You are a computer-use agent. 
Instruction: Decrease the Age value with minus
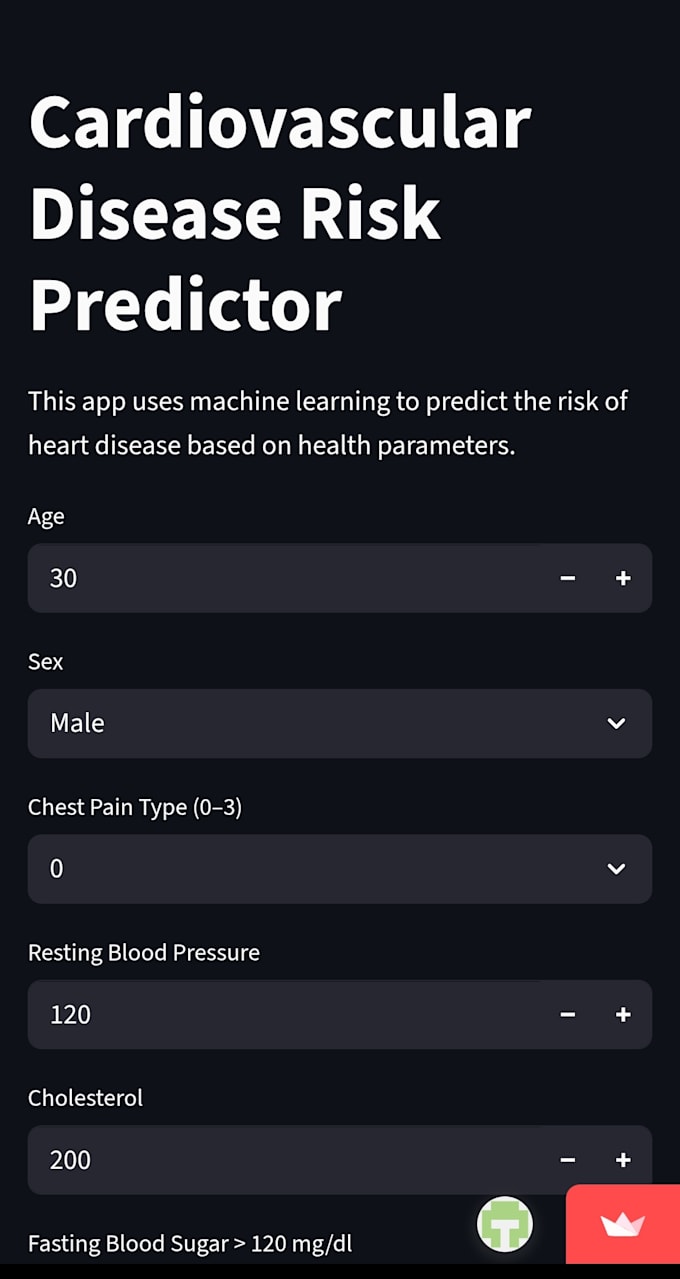pyautogui.click(x=567, y=578)
